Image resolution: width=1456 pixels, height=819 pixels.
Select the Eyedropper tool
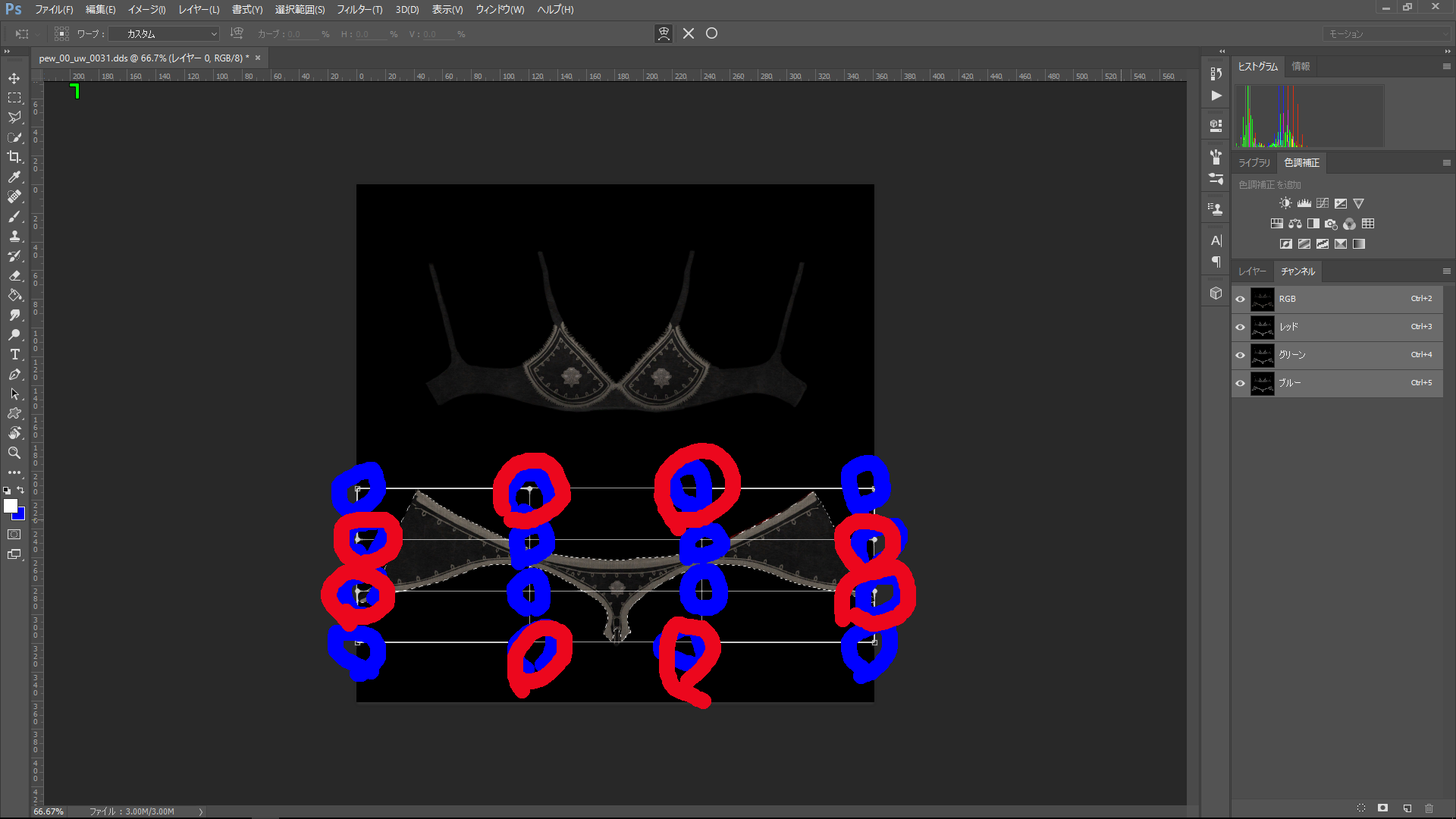14,177
